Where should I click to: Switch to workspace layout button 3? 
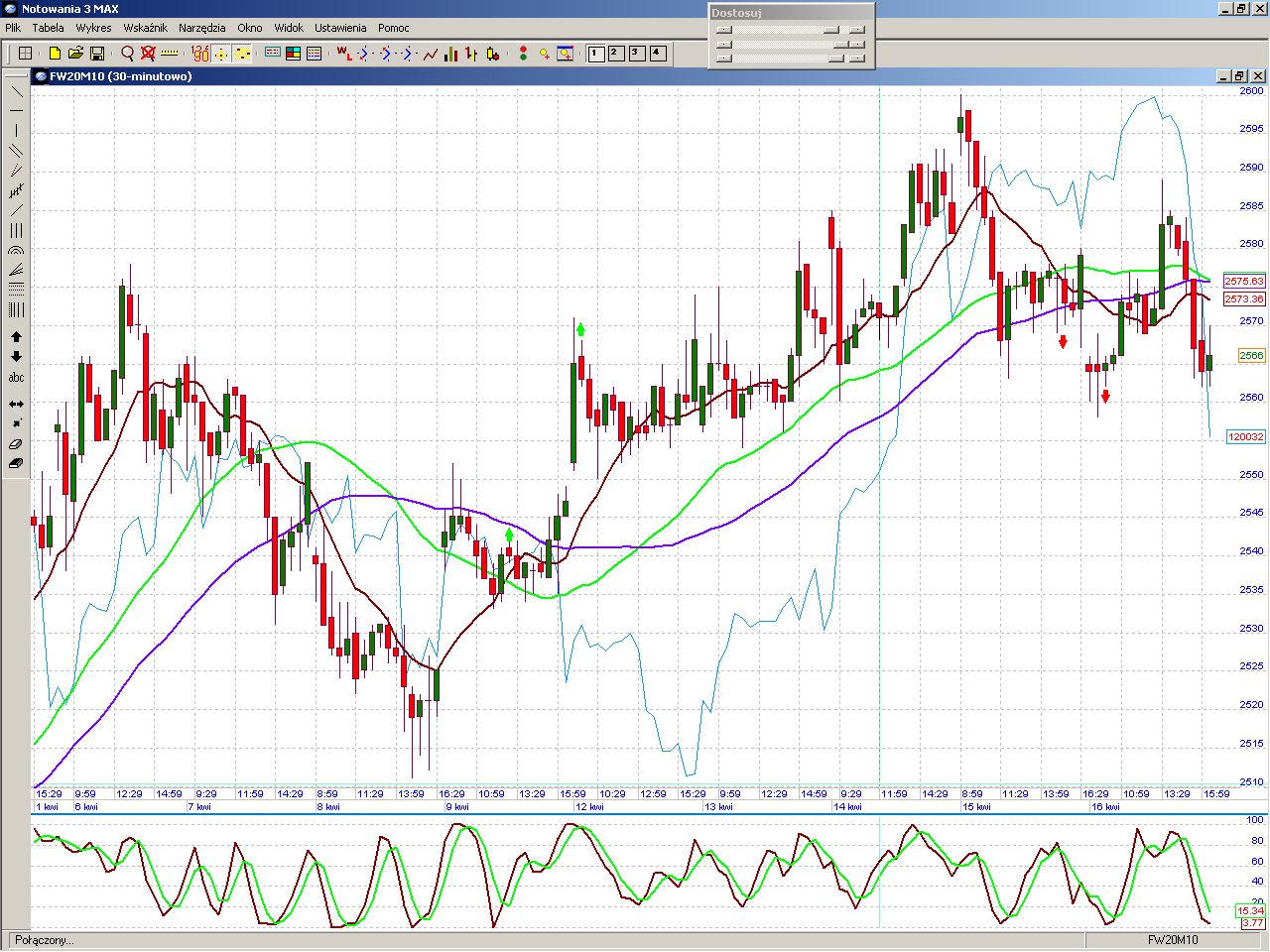[x=637, y=54]
